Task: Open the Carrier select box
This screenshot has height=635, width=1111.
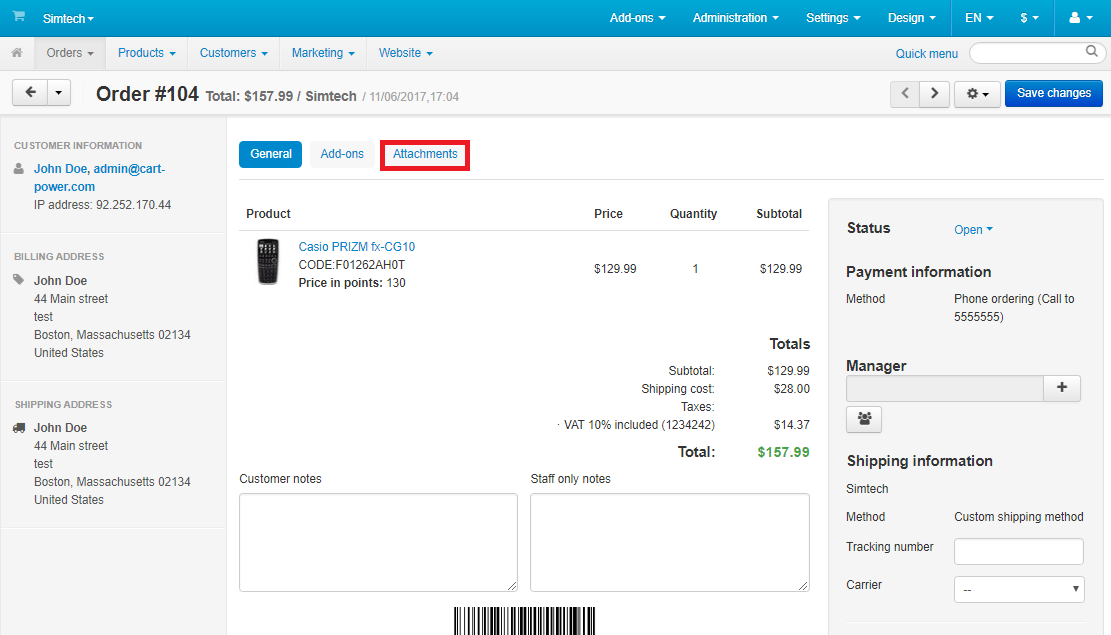Action: [x=1018, y=589]
